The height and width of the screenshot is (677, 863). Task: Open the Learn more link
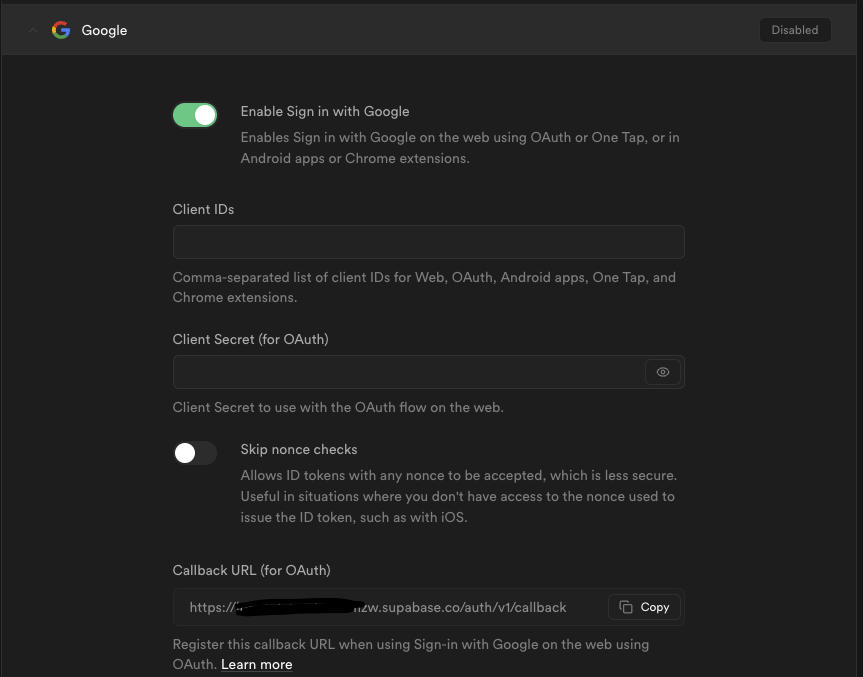[257, 664]
